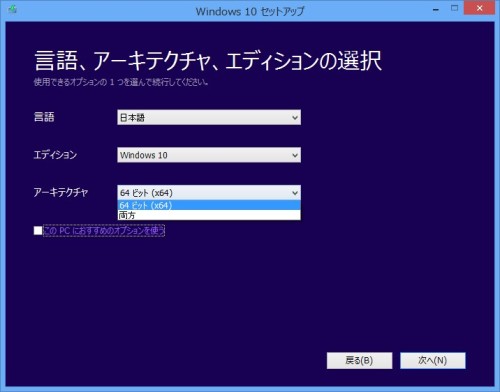Click the label text この PC におすすめのオプションを使う
The height and width of the screenshot is (392, 500).
(x=104, y=231)
